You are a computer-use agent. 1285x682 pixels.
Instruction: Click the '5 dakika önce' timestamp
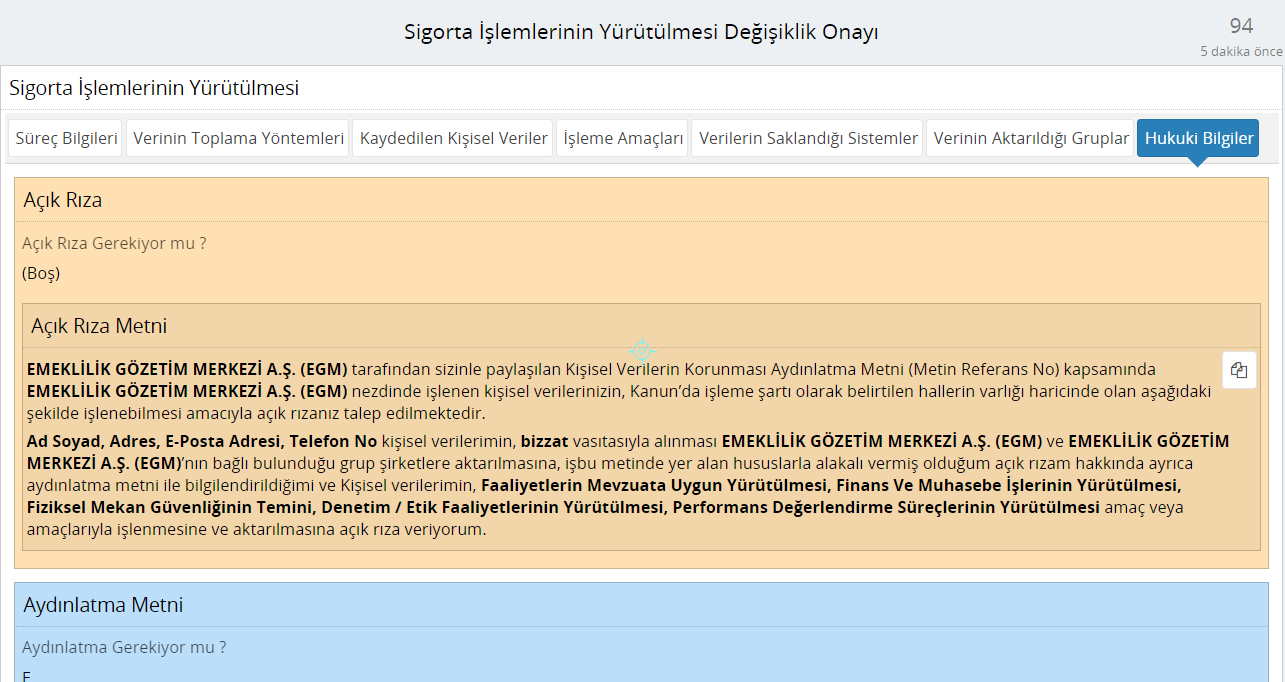click(1241, 51)
